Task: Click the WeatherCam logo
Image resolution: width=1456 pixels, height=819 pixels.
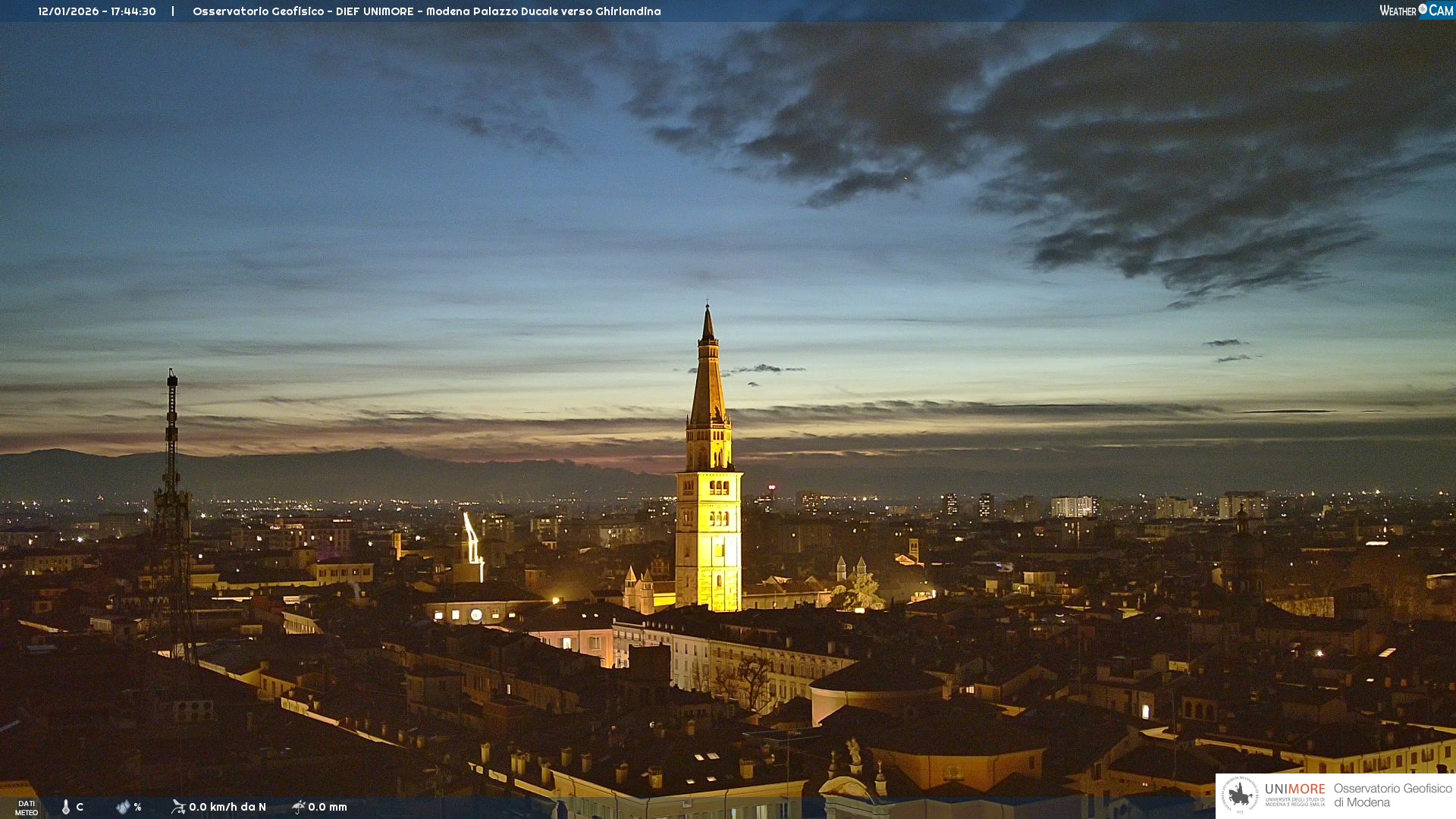Action: (1416, 11)
